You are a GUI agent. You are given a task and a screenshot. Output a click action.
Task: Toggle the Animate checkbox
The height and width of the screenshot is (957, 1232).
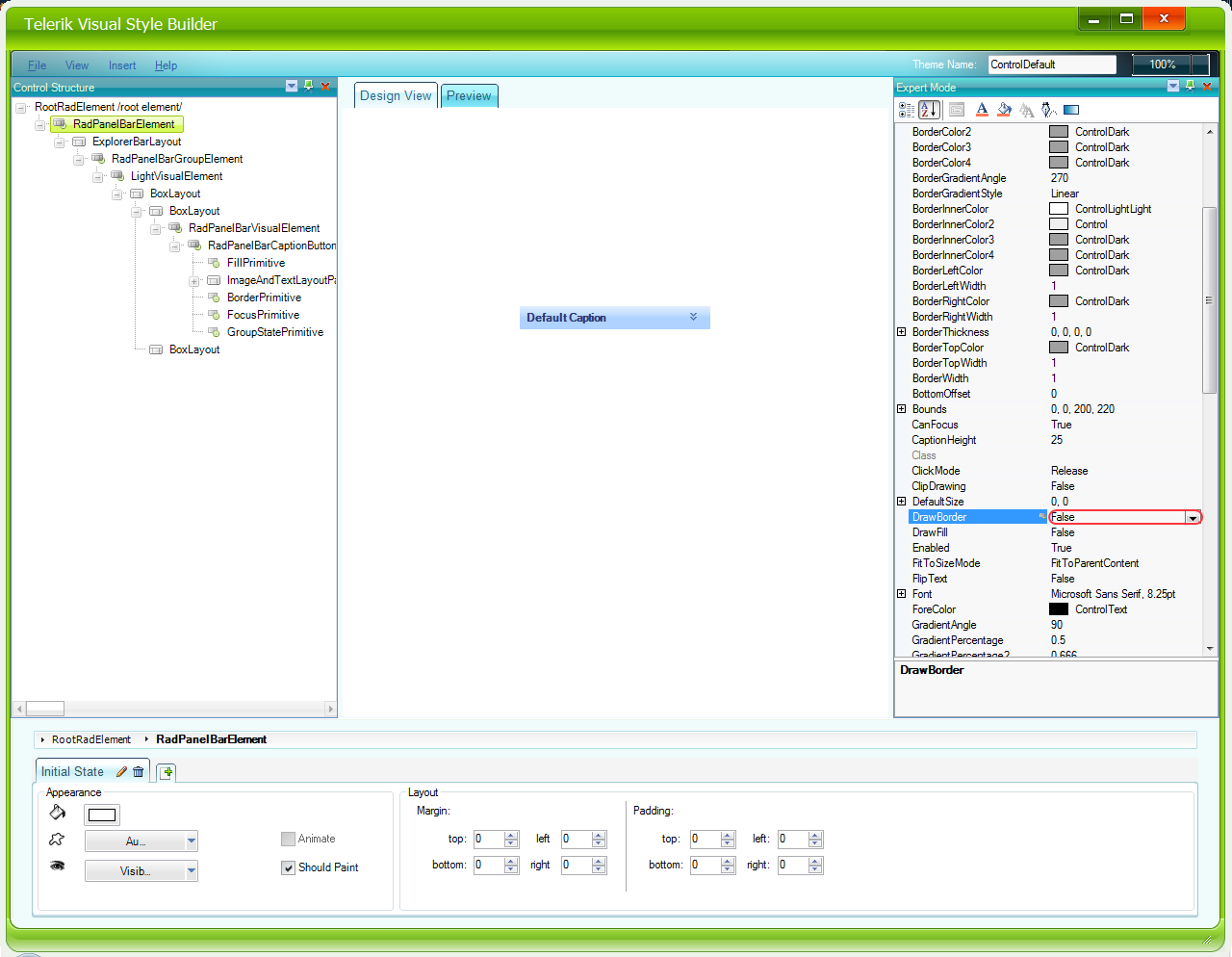click(288, 839)
